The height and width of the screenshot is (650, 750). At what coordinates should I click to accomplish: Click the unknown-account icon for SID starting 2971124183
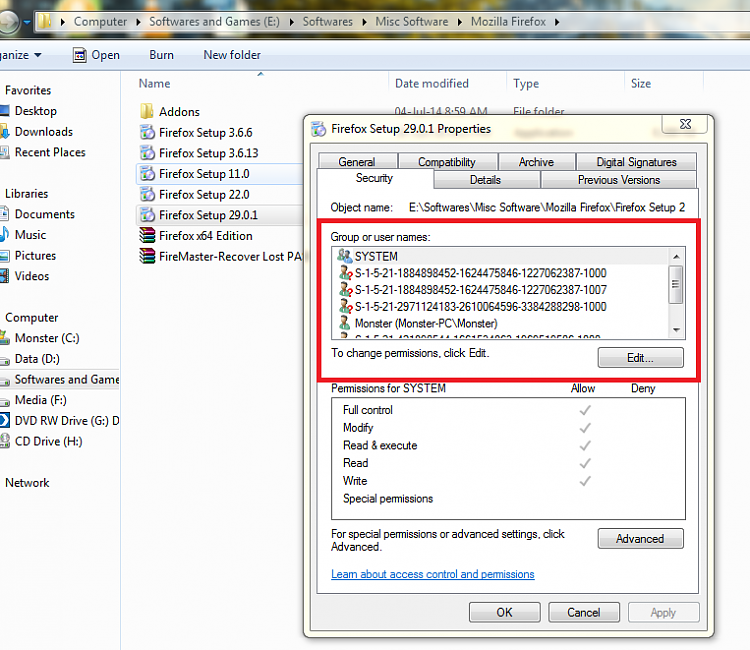[345, 306]
